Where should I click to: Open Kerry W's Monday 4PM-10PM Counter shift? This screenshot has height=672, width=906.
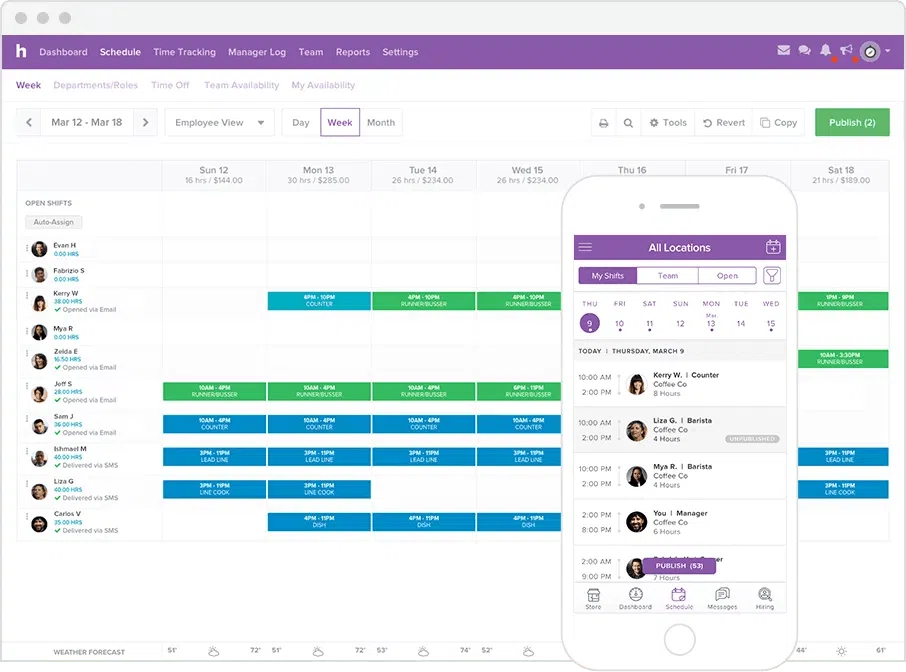(319, 300)
